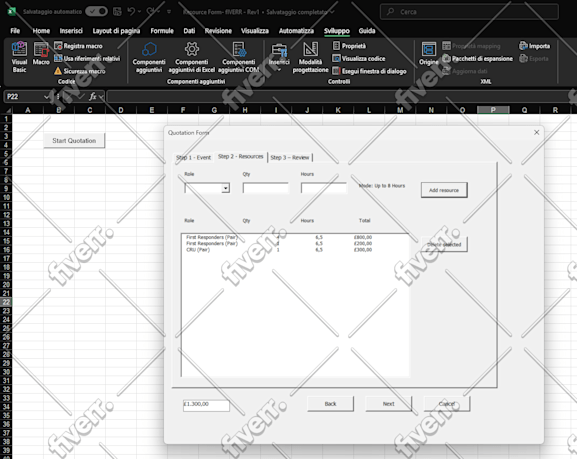Click the Select All corner triangle
Screen dimensions: 577x459
[7, 110]
